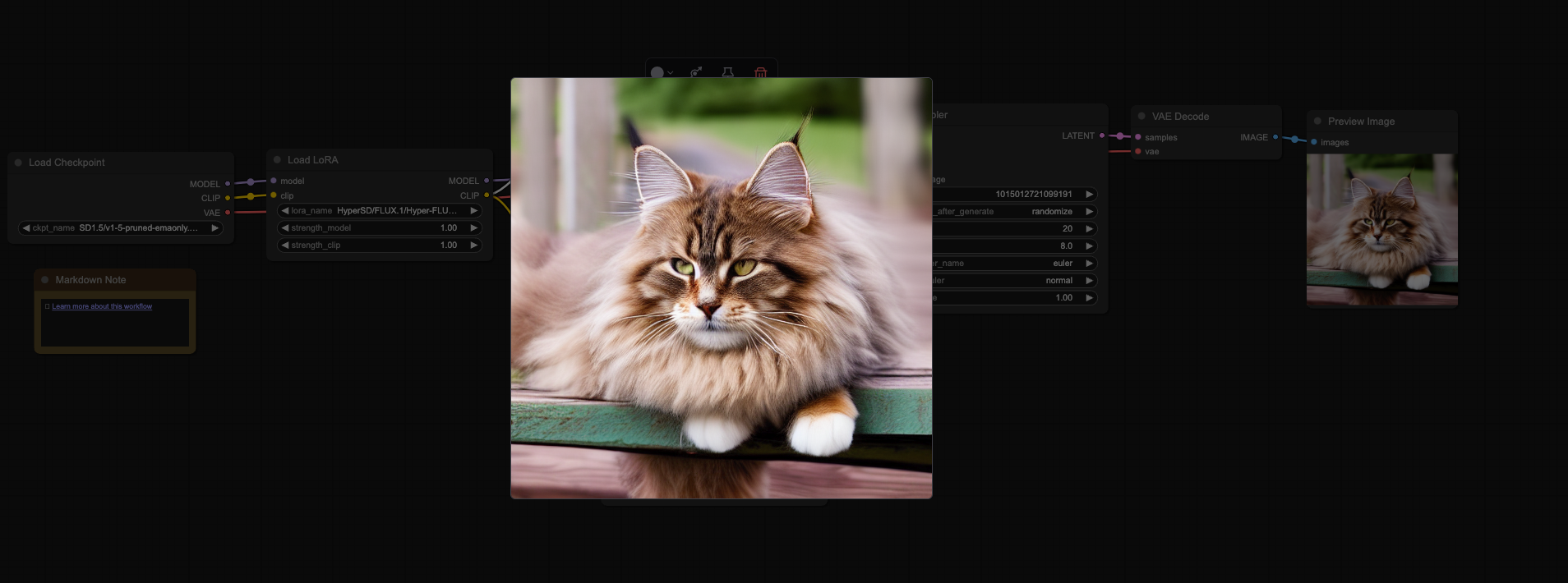
Task: Toggle collapse dot on VAE Decode node
Action: click(x=1141, y=117)
